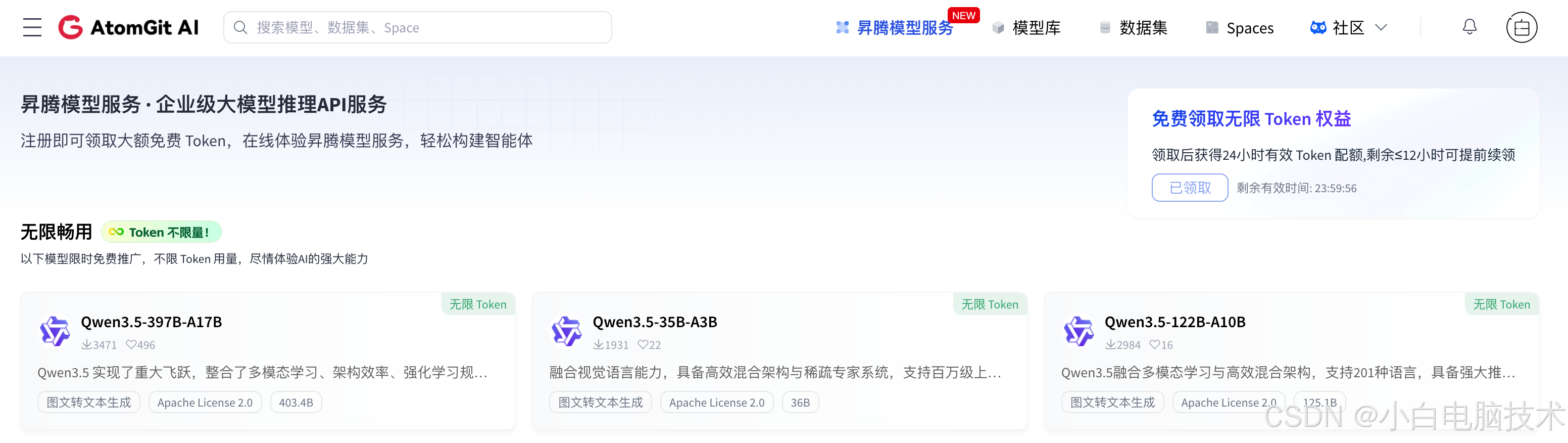Viewport: 1568px width, 443px height.
Task: Click the 免费领取无限 Token 权益 heading
Action: 1251,119
